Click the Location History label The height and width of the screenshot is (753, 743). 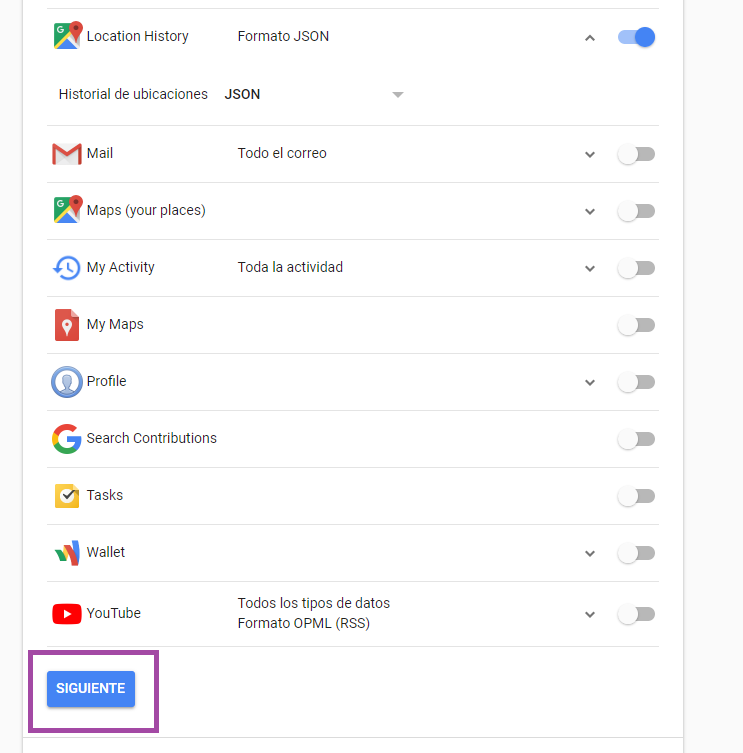tap(137, 36)
